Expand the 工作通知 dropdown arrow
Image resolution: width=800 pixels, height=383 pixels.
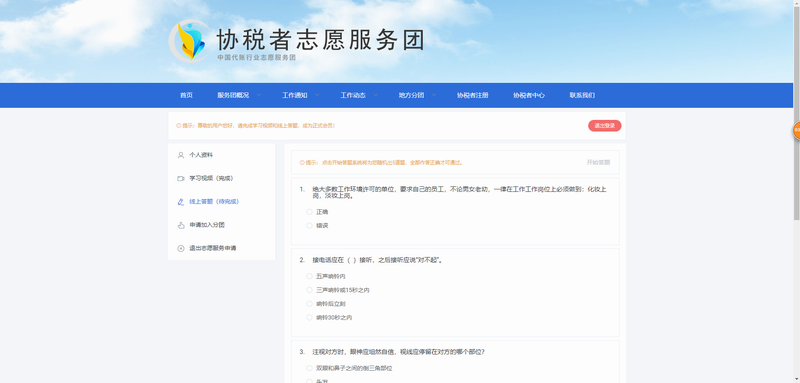pos(317,95)
